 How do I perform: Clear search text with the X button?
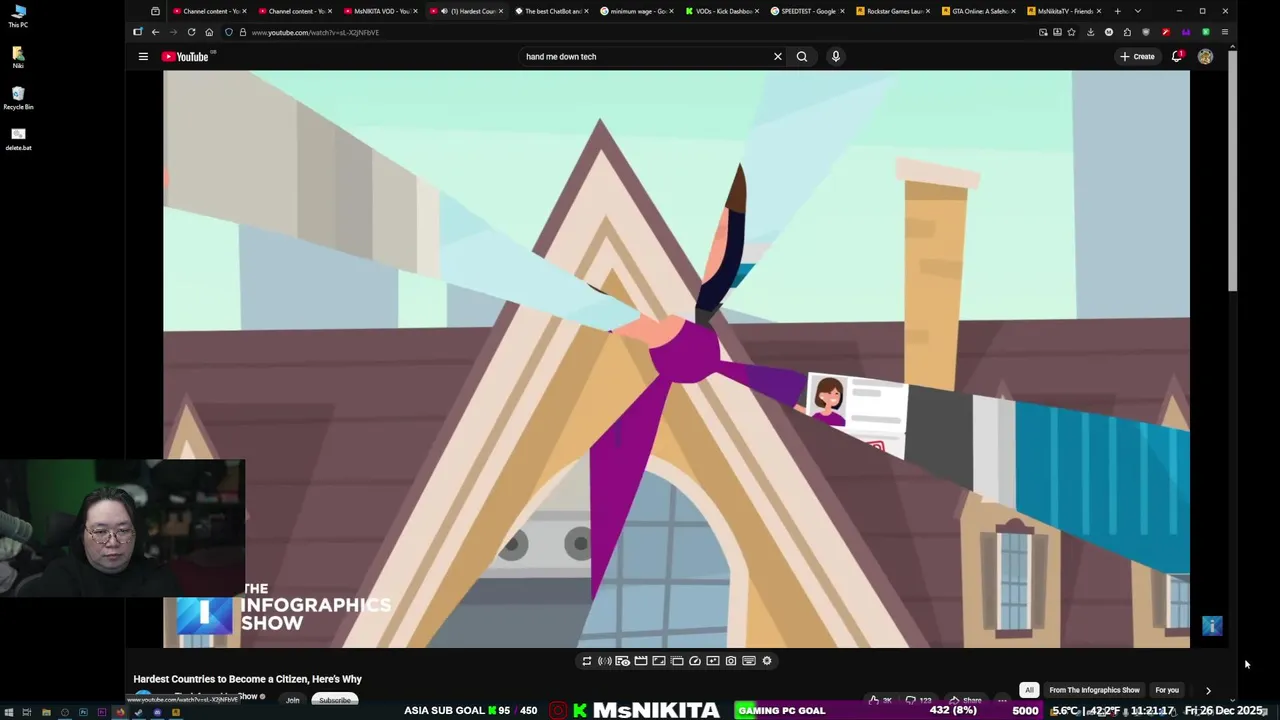point(777,56)
